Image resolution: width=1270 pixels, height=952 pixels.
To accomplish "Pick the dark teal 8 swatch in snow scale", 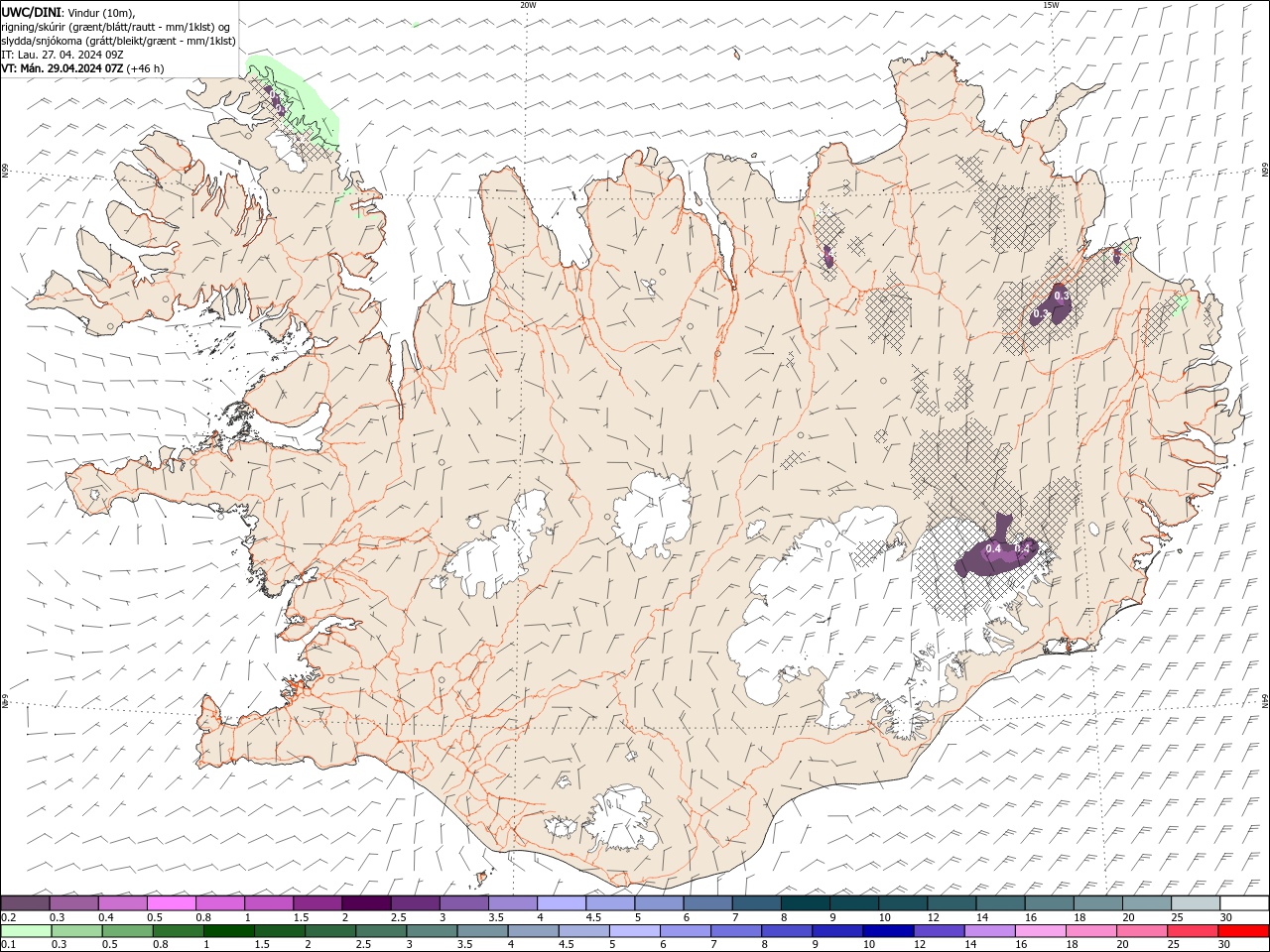I will pyautogui.click(x=805, y=903).
